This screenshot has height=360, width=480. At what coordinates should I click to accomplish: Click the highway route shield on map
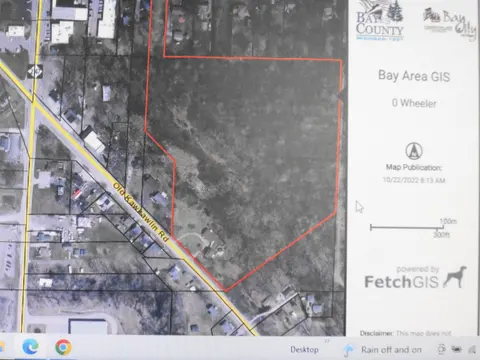point(35,71)
